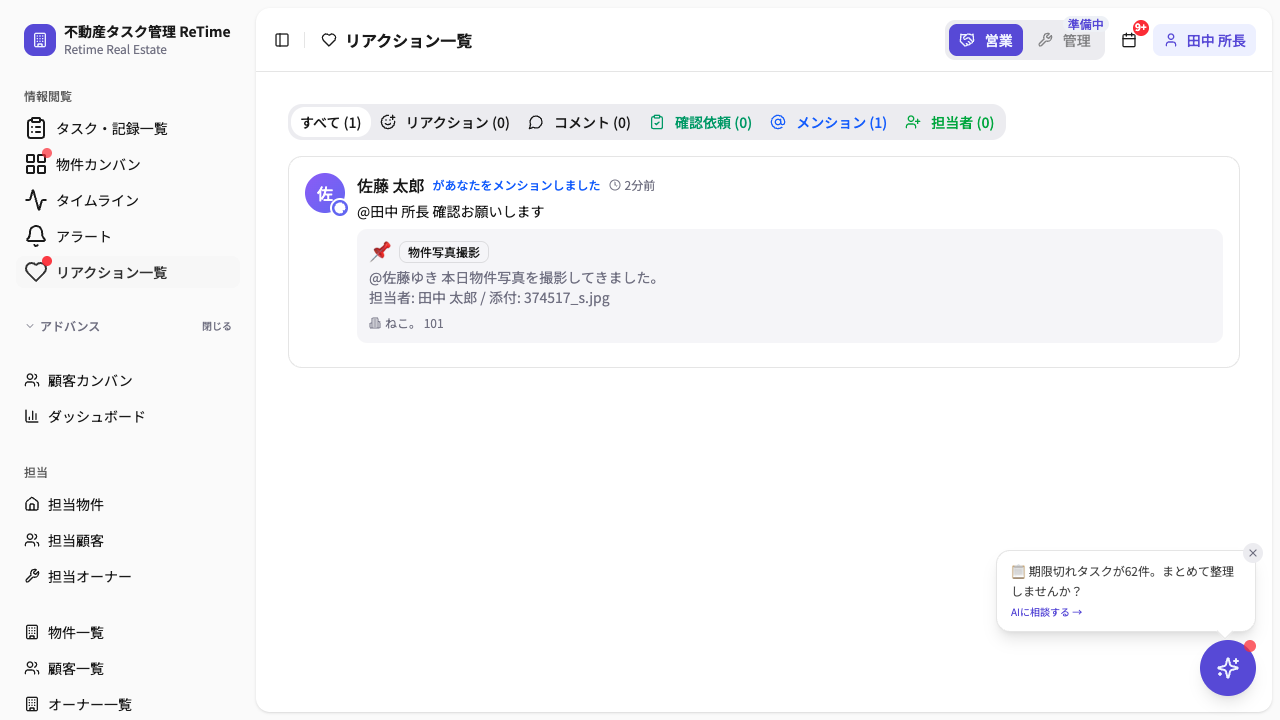Toggle the sidebar panel icon
Viewport: 1280px width, 720px height.
(282, 40)
